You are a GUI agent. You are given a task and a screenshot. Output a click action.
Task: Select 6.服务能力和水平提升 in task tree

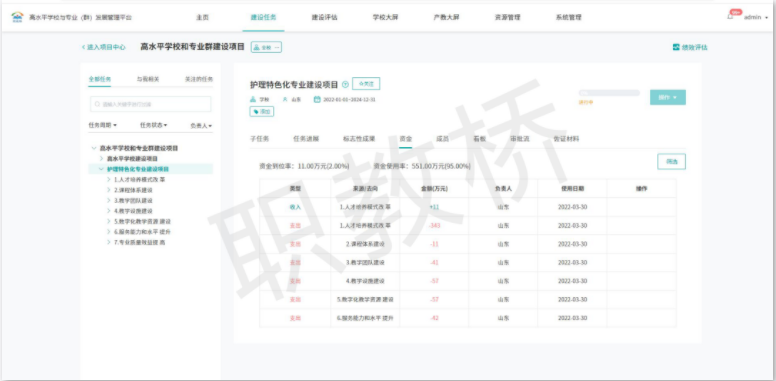[x=143, y=232]
